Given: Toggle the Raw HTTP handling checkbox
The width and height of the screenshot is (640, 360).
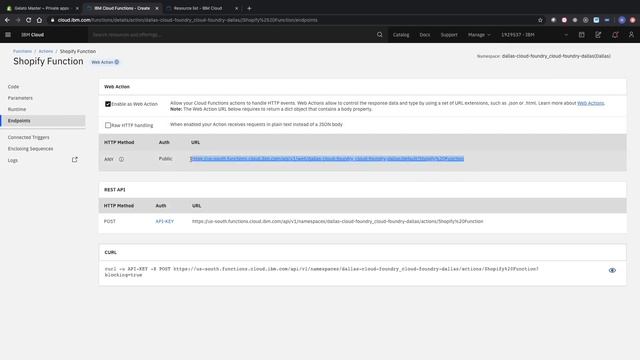Looking at the screenshot, I should [108, 125].
